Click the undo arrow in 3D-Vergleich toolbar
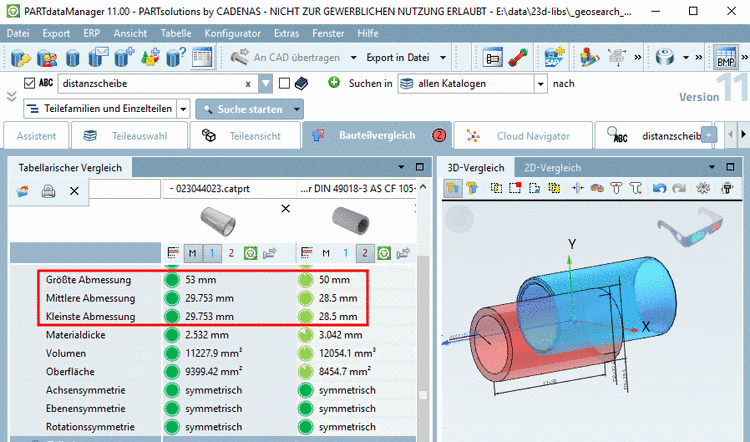 (x=660, y=188)
